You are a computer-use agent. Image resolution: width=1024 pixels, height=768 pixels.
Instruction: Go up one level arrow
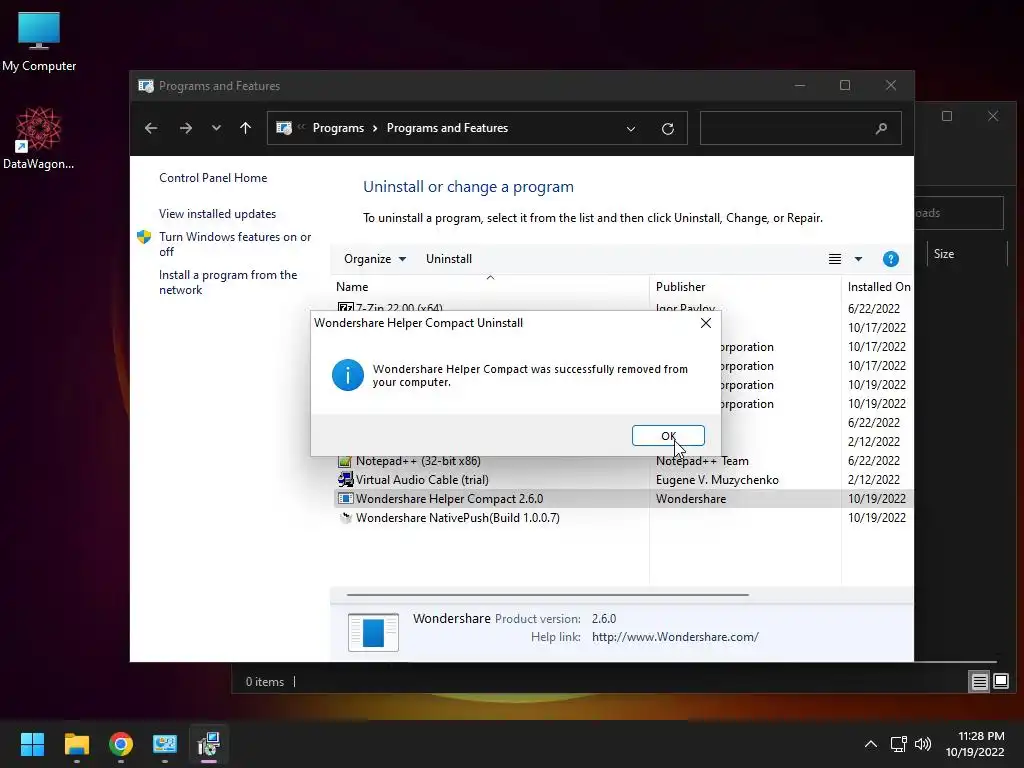click(246, 128)
